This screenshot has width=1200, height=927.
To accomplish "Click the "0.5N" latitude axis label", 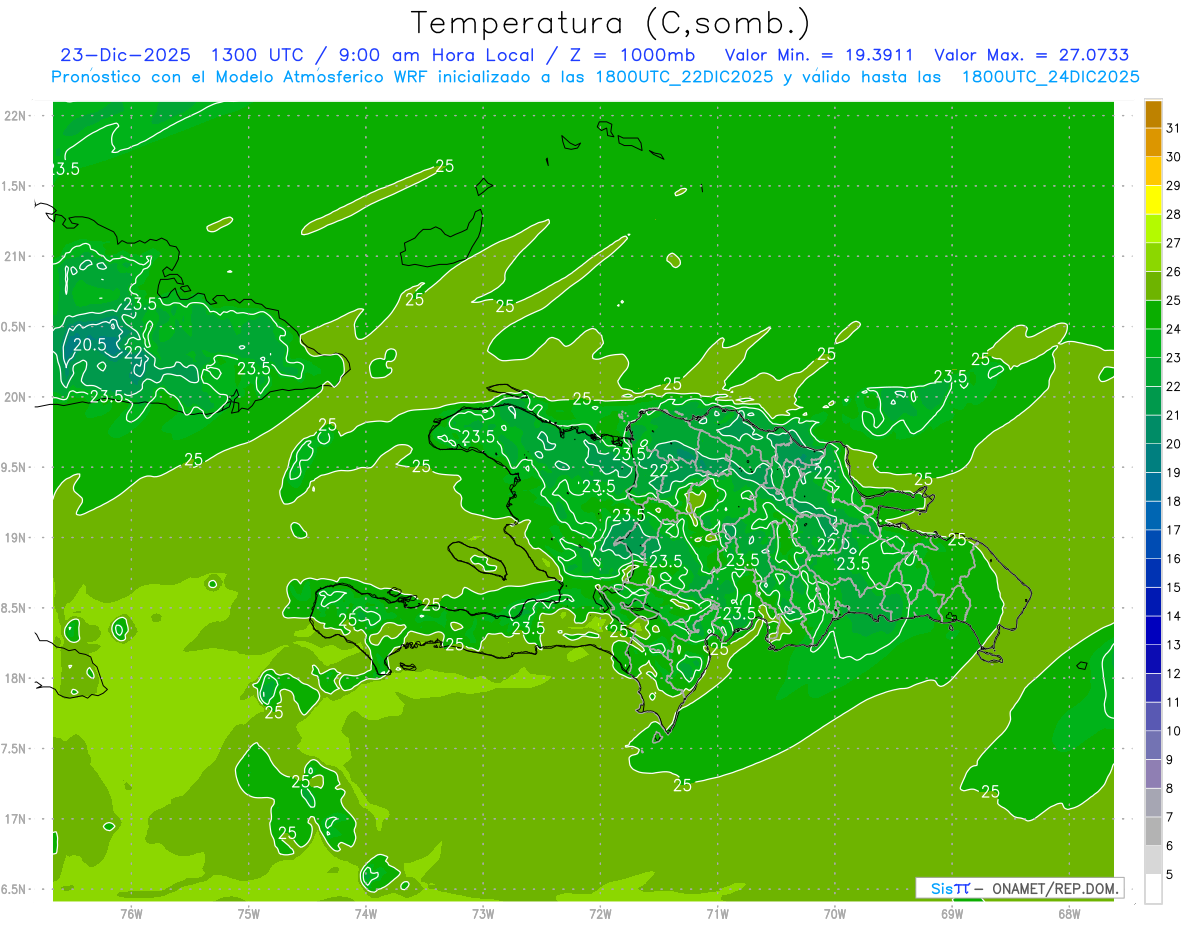I will (15, 327).
